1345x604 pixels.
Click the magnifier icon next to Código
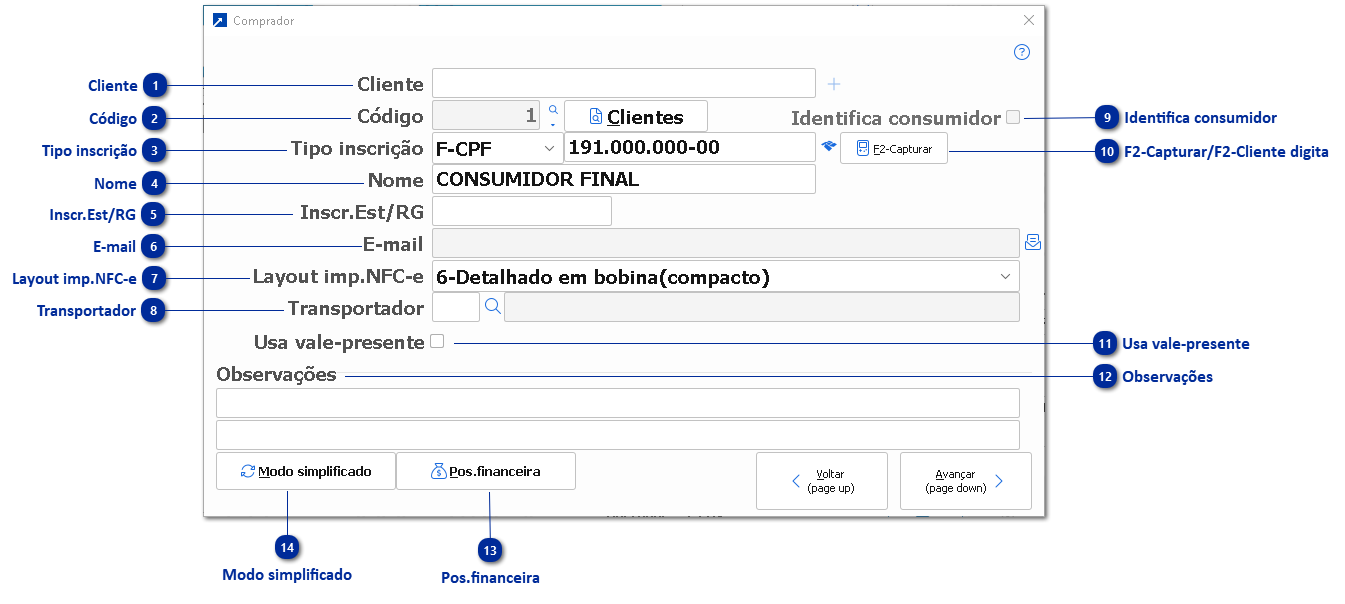tap(552, 110)
